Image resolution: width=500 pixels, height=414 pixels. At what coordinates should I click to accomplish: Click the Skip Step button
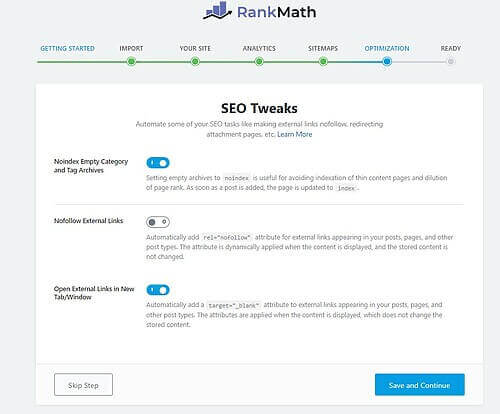pyautogui.click(x=83, y=385)
